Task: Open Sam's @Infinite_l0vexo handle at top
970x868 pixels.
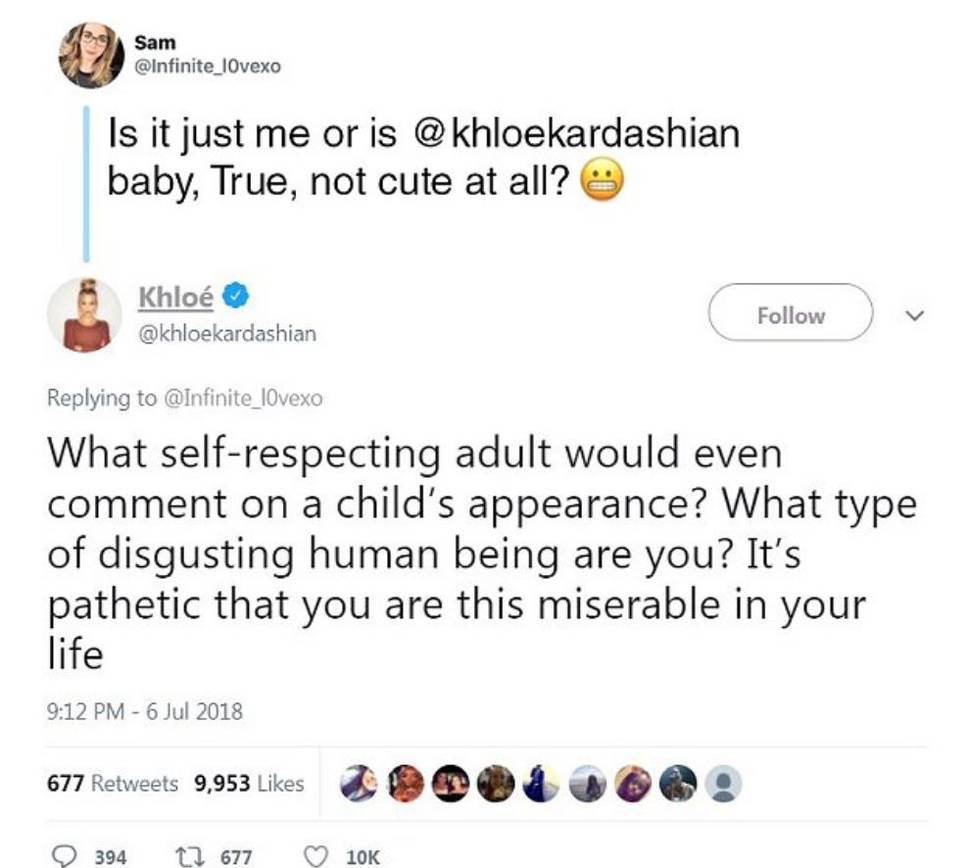Action: tap(208, 66)
